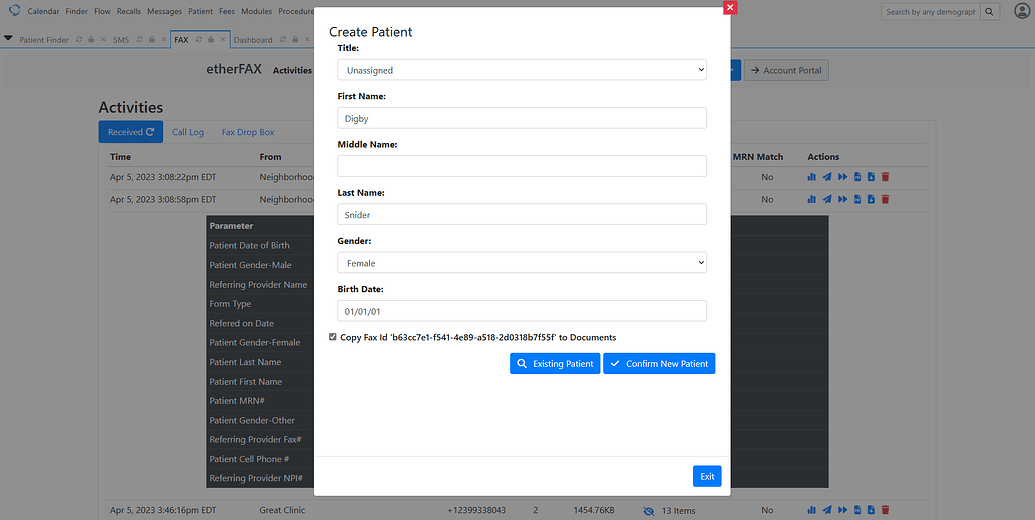Click the Received refresh button
Image resolution: width=1035 pixels, height=520 pixels.
tap(131, 132)
